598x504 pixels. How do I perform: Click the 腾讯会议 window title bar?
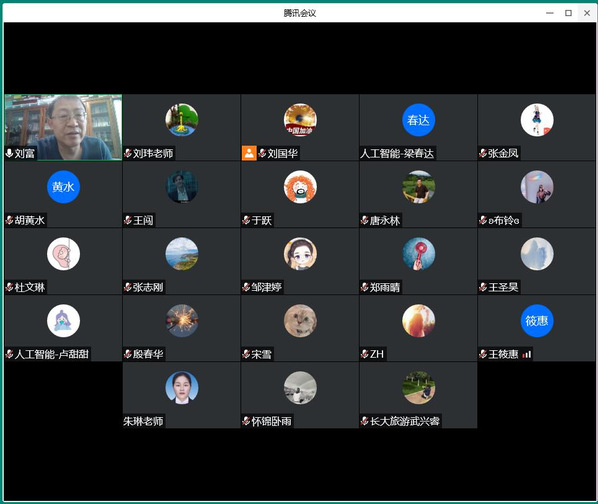tap(299, 13)
